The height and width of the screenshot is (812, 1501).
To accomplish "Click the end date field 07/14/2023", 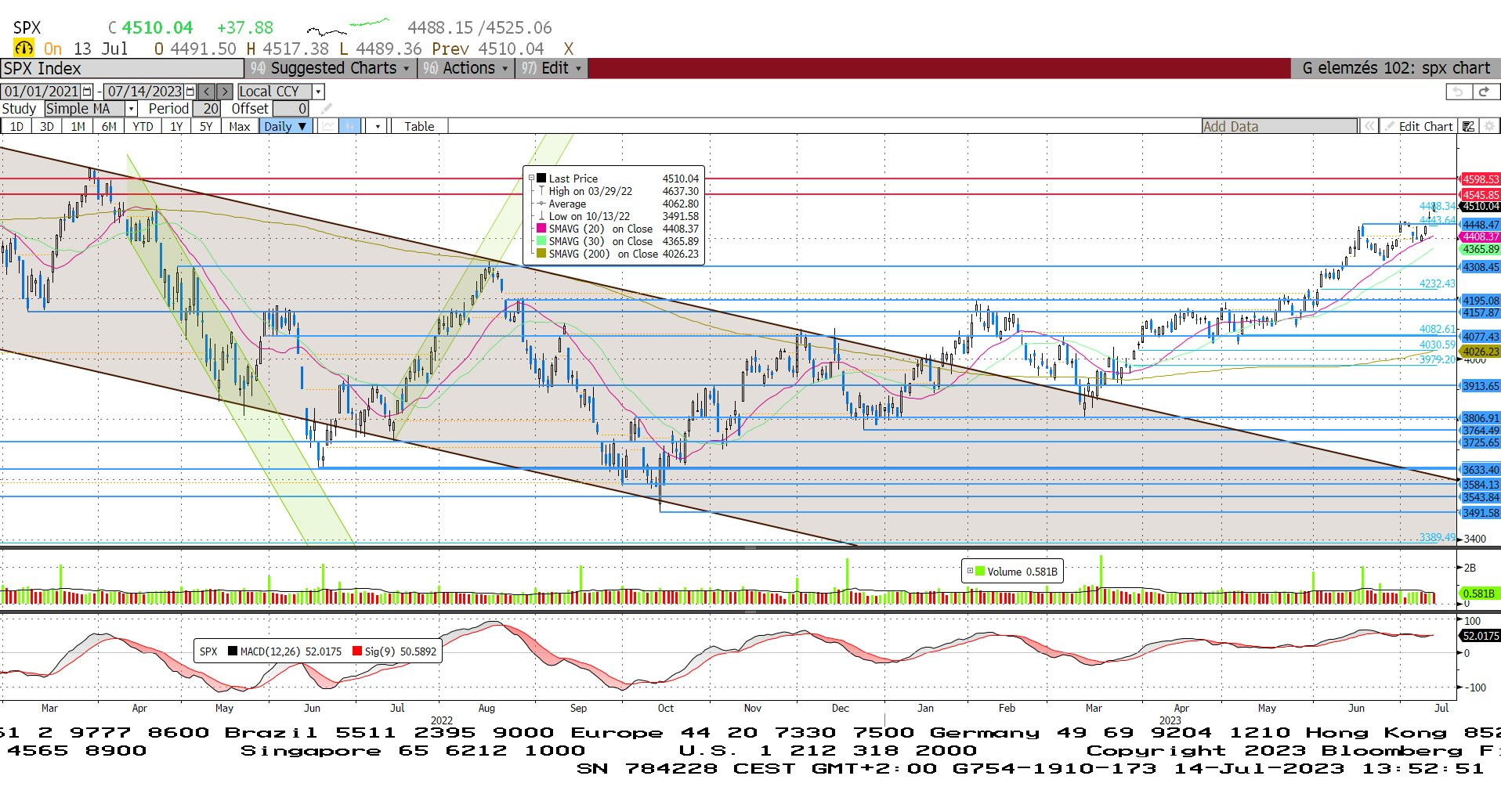I will click(x=144, y=92).
